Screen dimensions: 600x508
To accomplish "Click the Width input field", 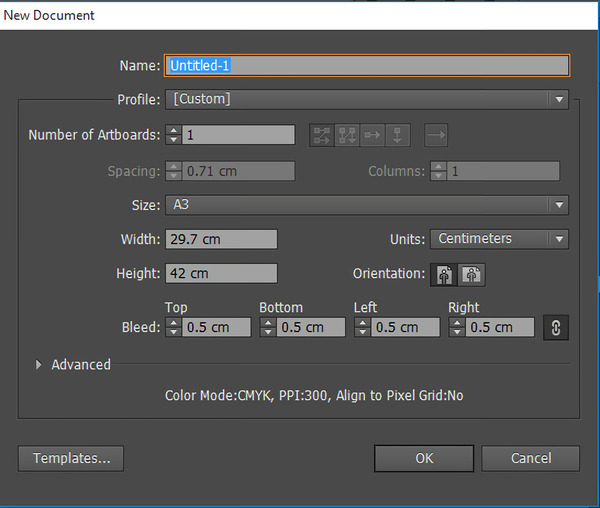I will [x=221, y=239].
